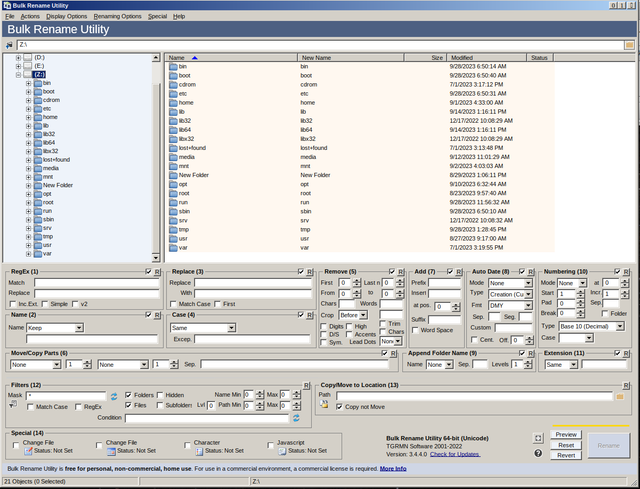Open the browse folder icon for Copy/Move Path
The height and width of the screenshot is (489, 640).
pos(620,396)
